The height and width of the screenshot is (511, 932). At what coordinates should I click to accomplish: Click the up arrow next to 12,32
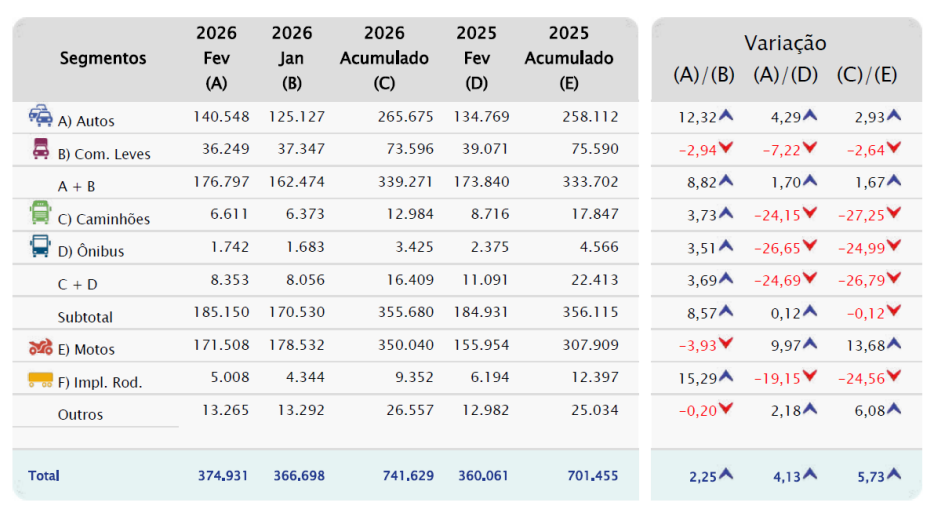click(x=727, y=115)
